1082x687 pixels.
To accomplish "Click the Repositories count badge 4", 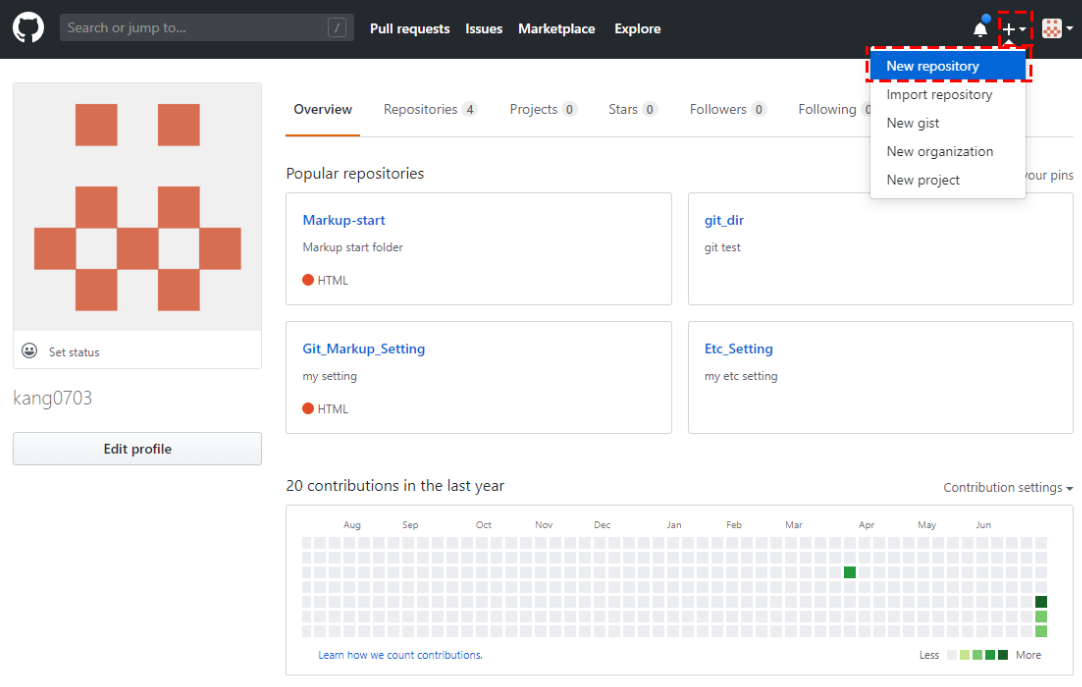I will (x=470, y=109).
